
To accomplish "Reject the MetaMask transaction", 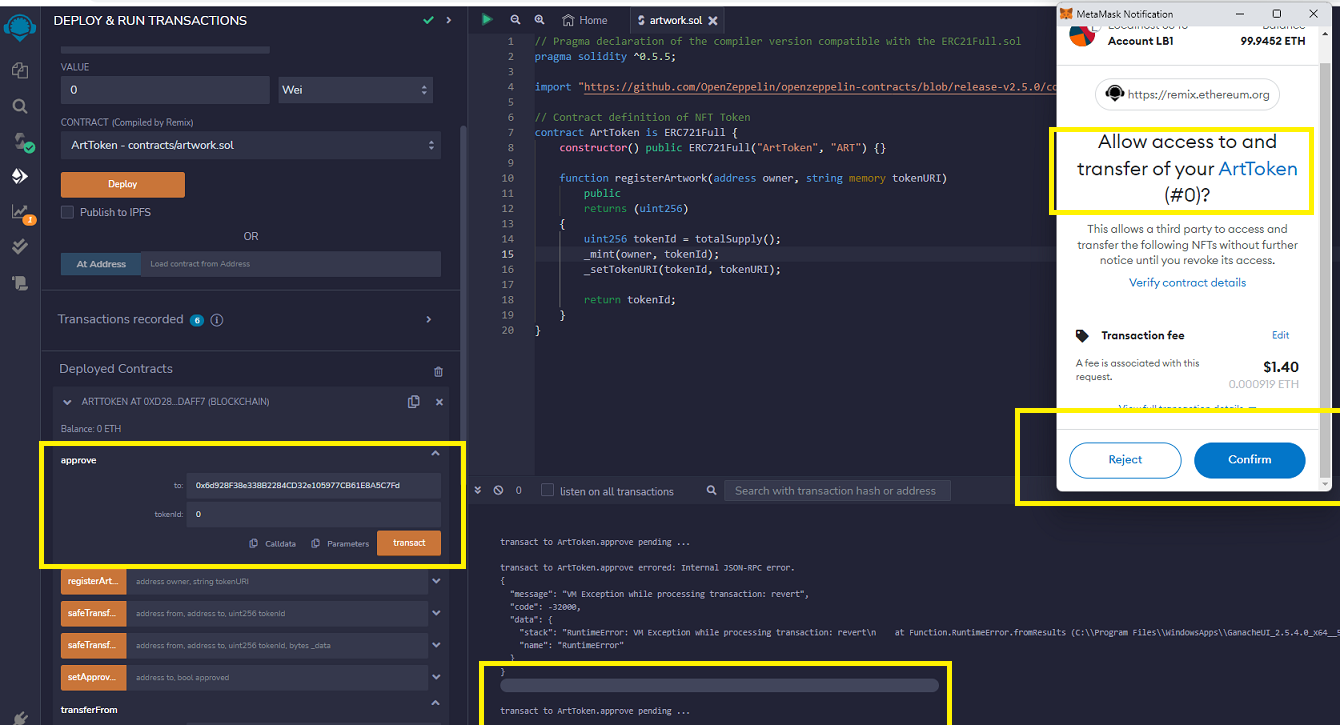I will (x=1125, y=460).
